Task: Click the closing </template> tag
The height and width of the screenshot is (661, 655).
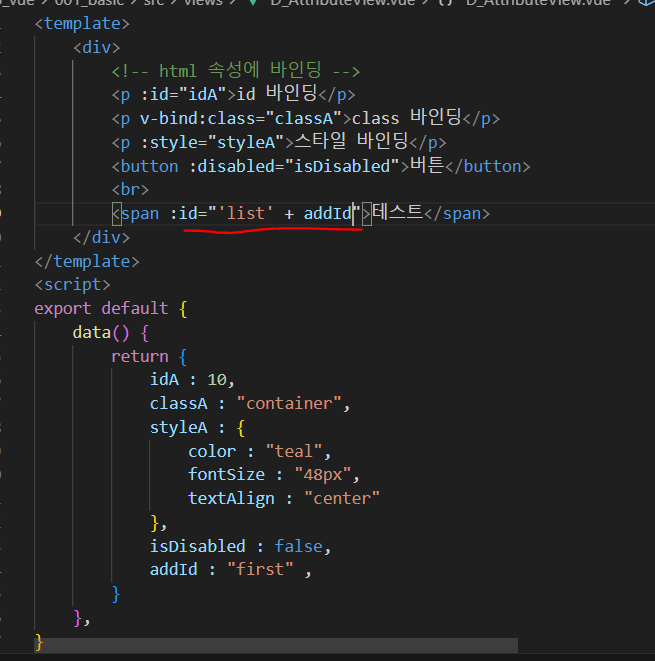Action: pyautogui.click(x=87, y=261)
